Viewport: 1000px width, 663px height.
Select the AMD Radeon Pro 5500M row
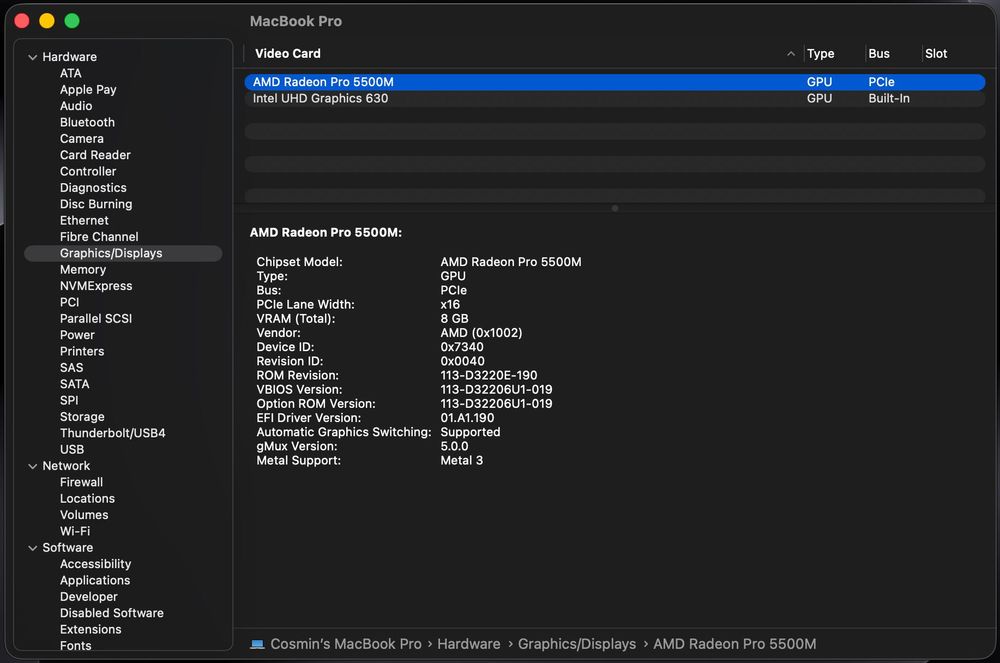(323, 82)
